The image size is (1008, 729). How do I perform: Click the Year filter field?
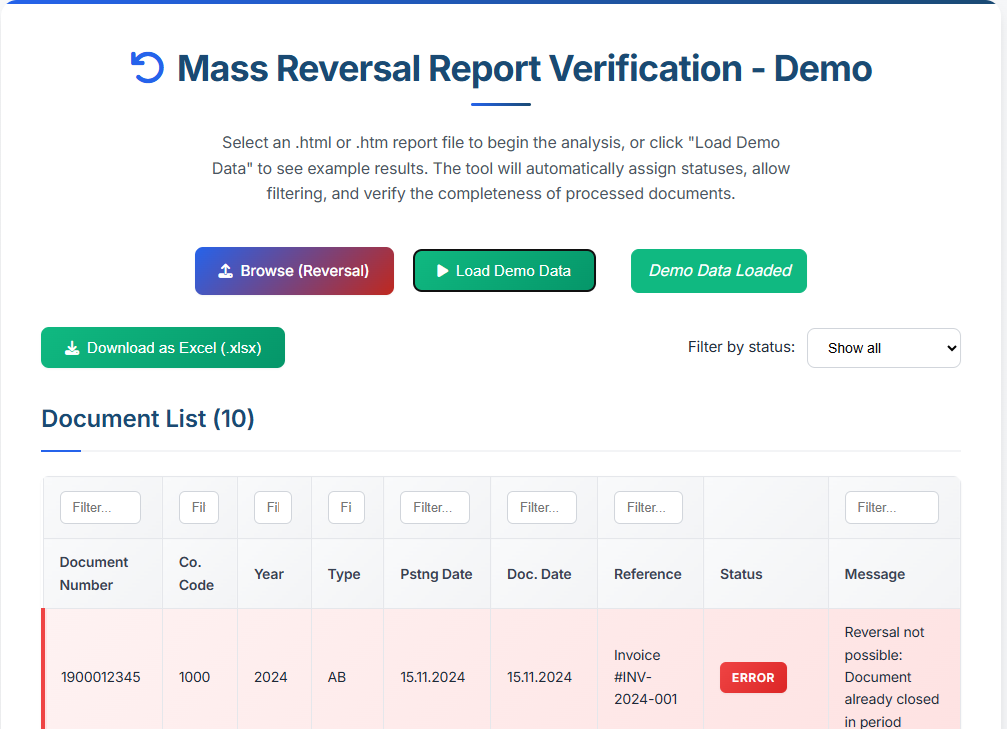point(272,507)
